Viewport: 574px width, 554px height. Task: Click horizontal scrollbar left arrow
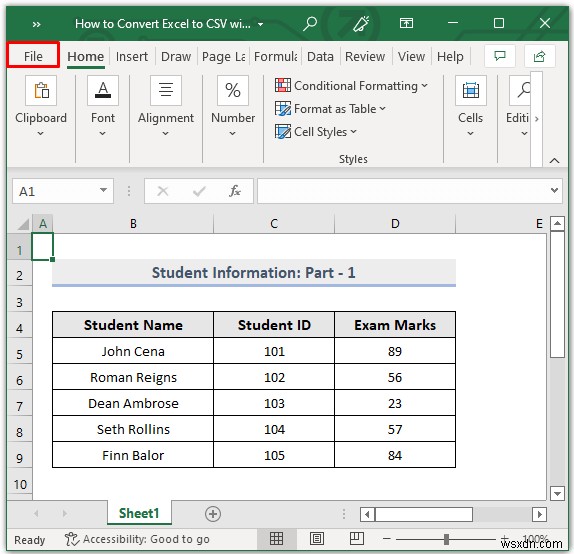[x=367, y=514]
